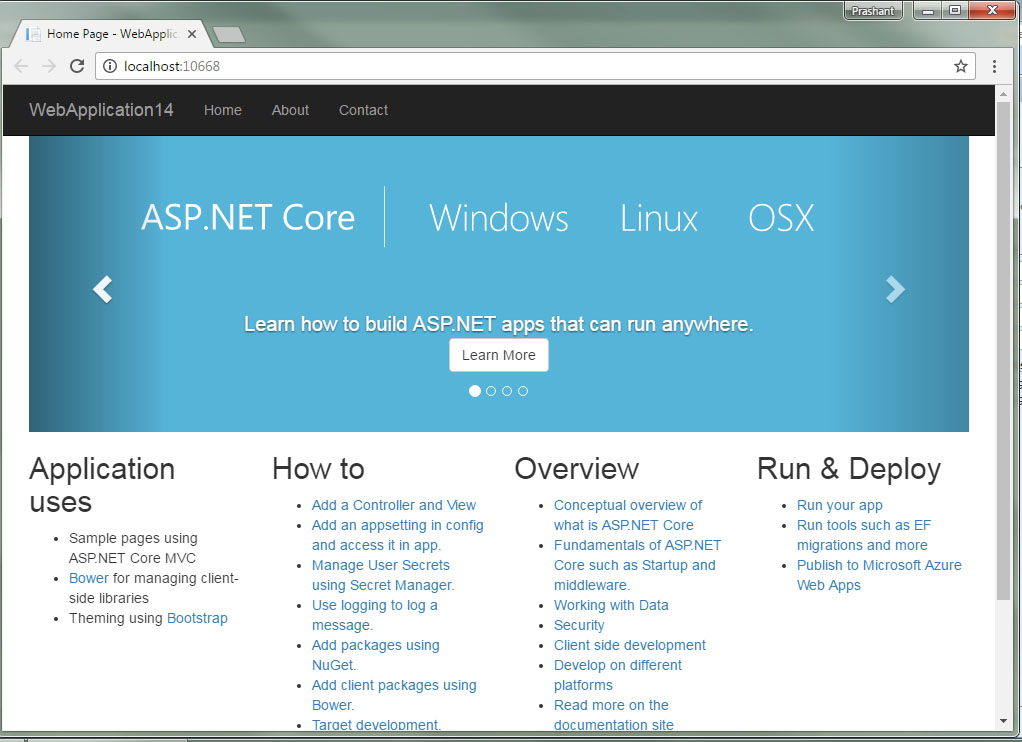Go forward using the browser forward arrow
Image resolution: width=1022 pixels, height=742 pixels.
(x=49, y=66)
